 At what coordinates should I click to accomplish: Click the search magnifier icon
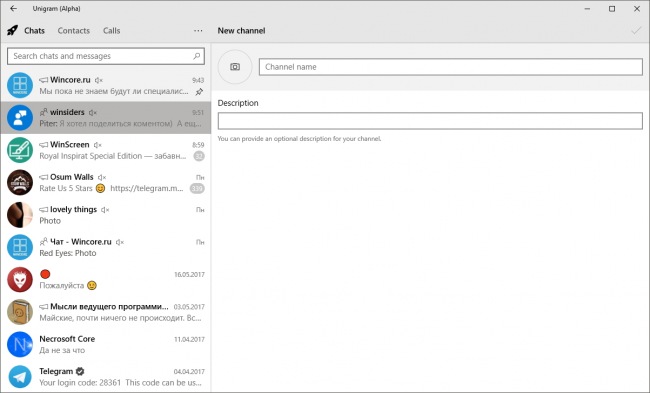196,56
